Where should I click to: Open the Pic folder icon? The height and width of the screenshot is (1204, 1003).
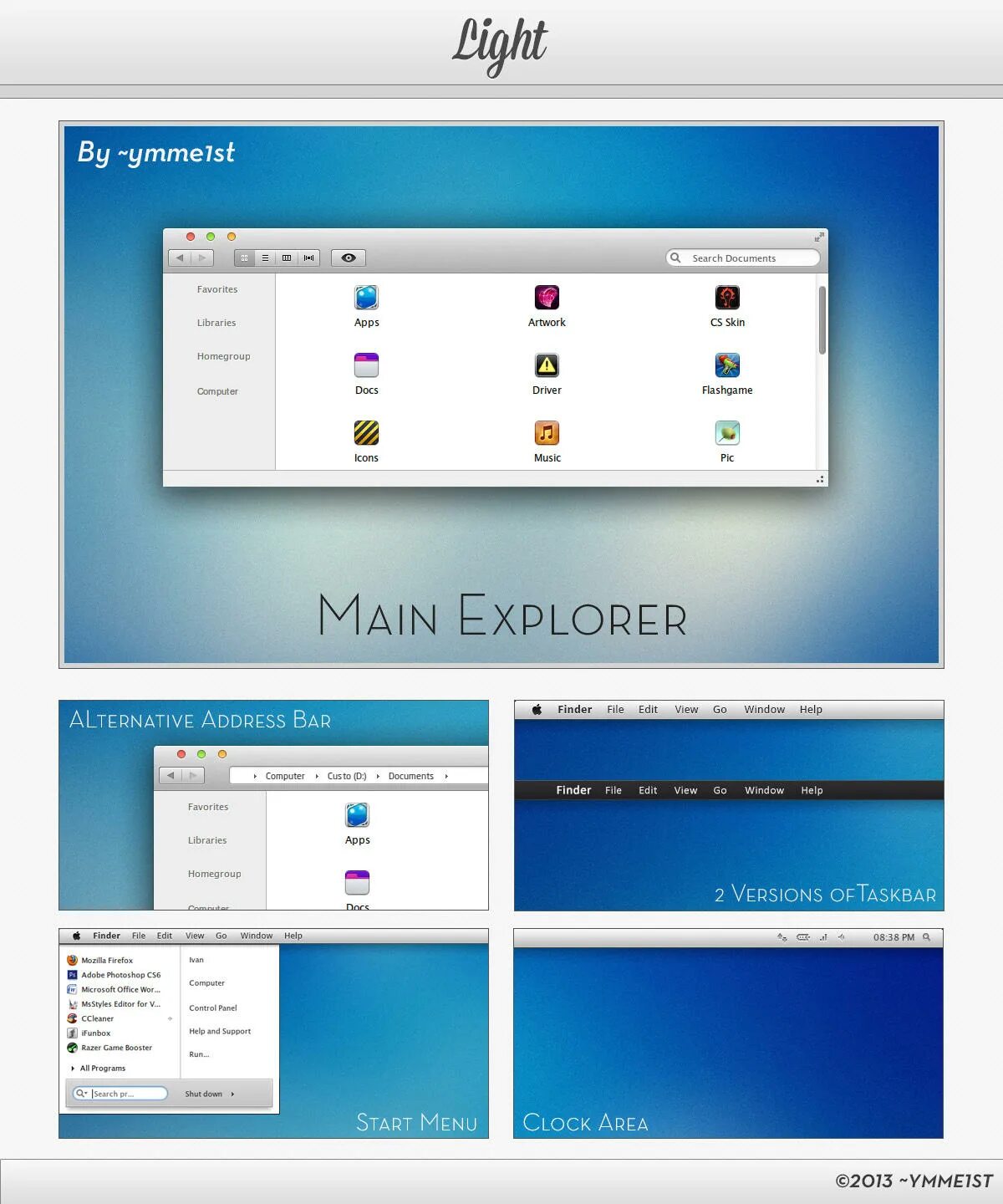(727, 433)
